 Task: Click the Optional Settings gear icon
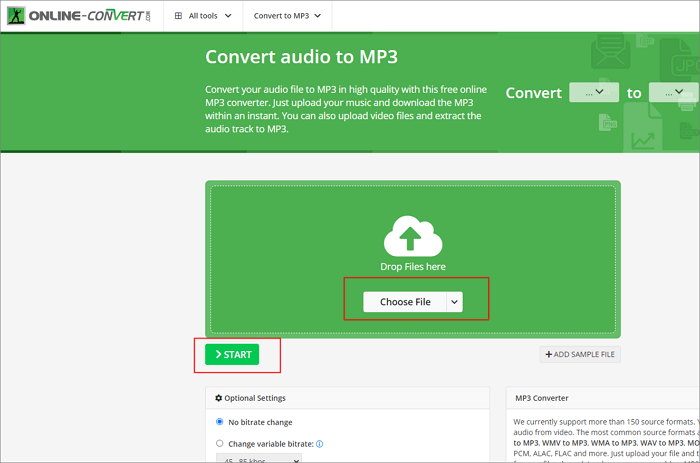pos(219,398)
